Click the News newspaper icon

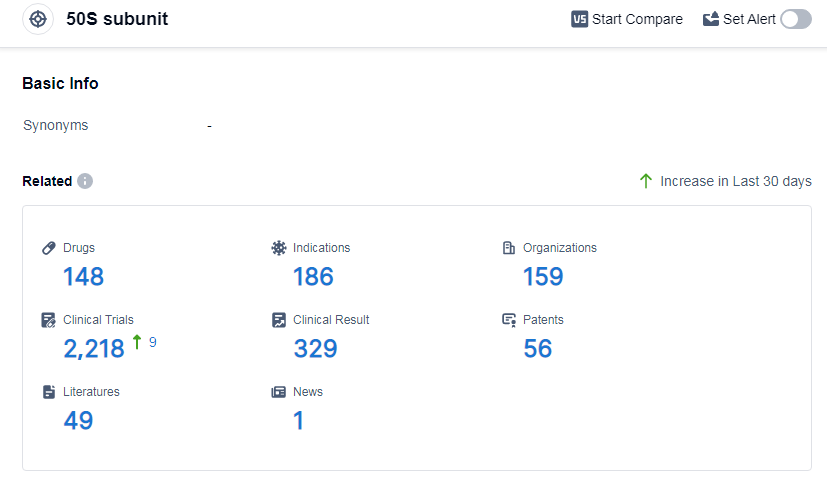pyautogui.click(x=279, y=392)
